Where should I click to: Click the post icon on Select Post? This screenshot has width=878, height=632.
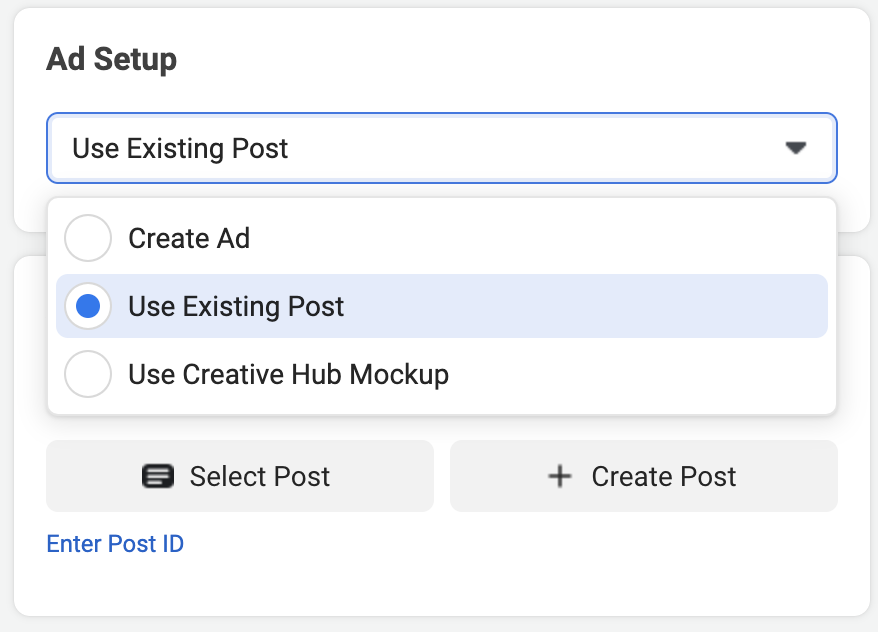click(x=157, y=476)
